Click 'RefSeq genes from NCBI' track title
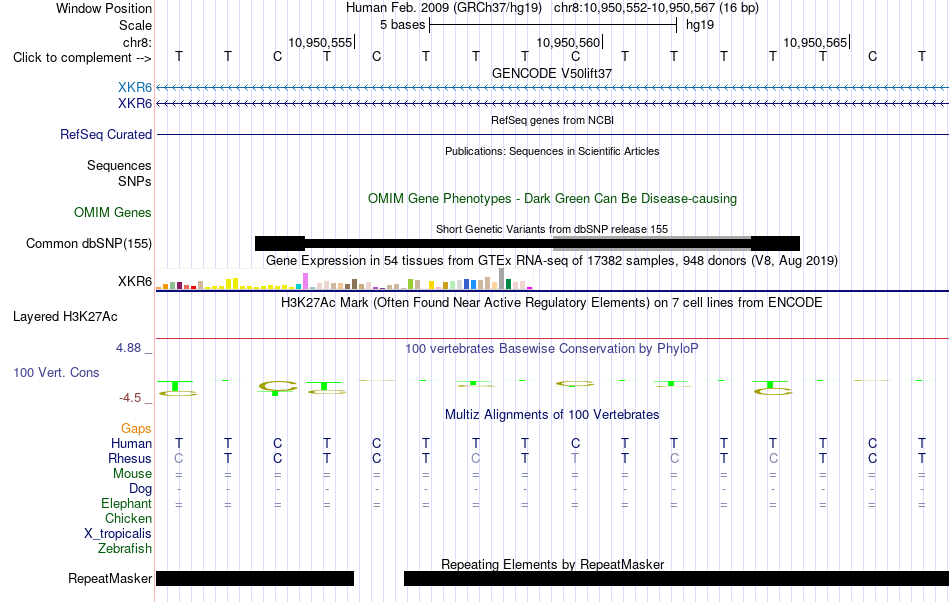Screen dimensions: 950x602 coord(552,120)
